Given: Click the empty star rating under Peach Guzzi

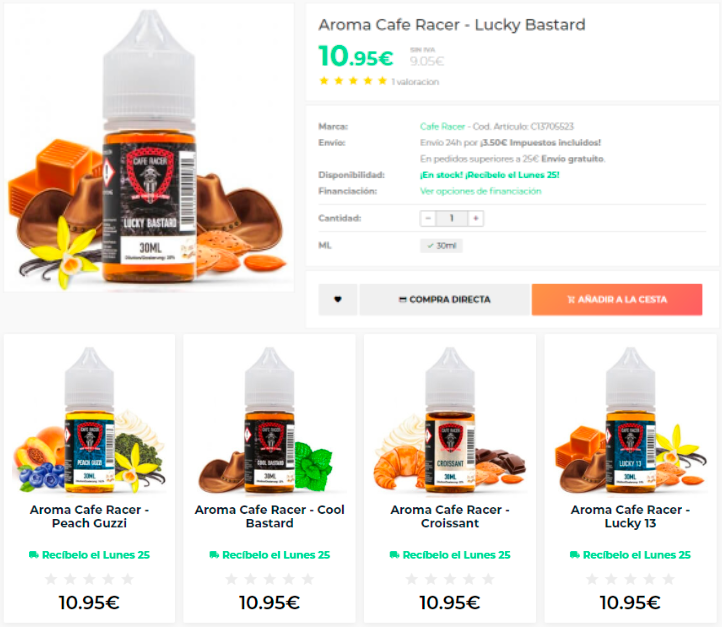Looking at the screenshot, I should tap(89, 579).
